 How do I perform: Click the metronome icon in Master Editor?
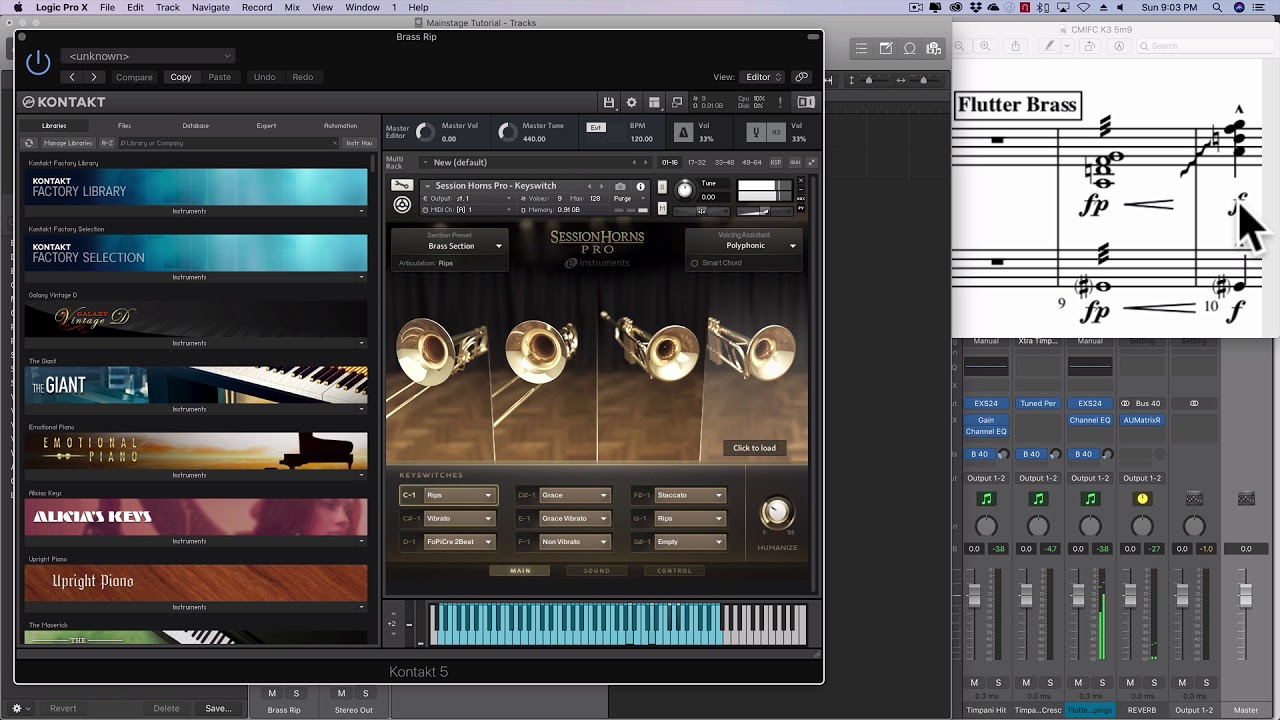click(683, 132)
